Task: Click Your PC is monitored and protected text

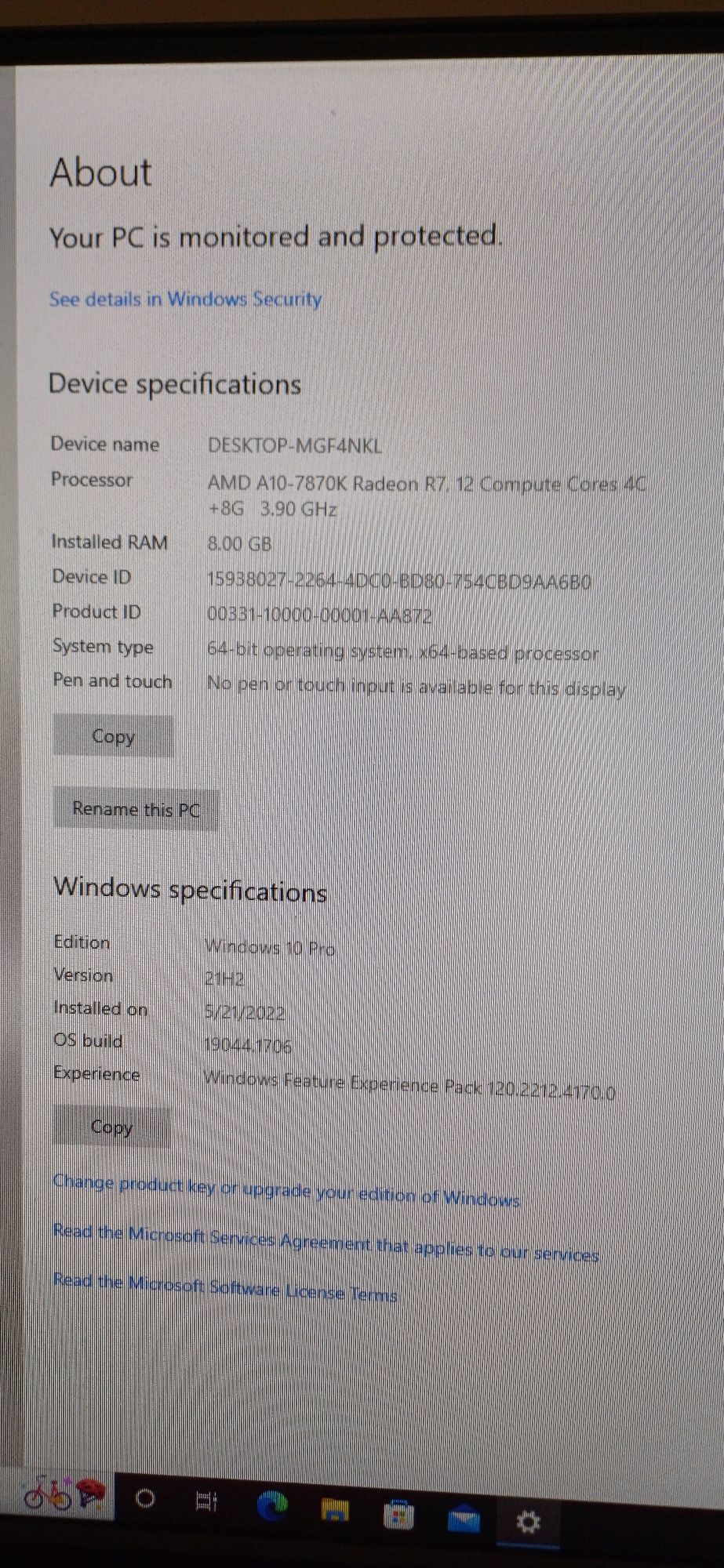Action: pos(275,236)
